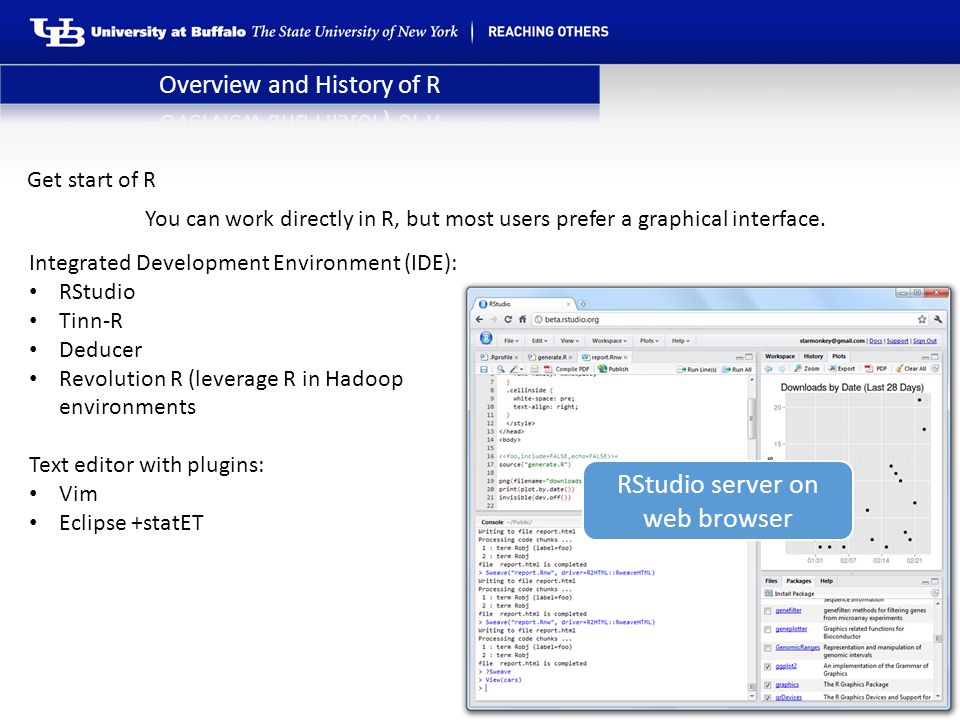
Task: Open the Plots menu dropdown
Action: 649,341
